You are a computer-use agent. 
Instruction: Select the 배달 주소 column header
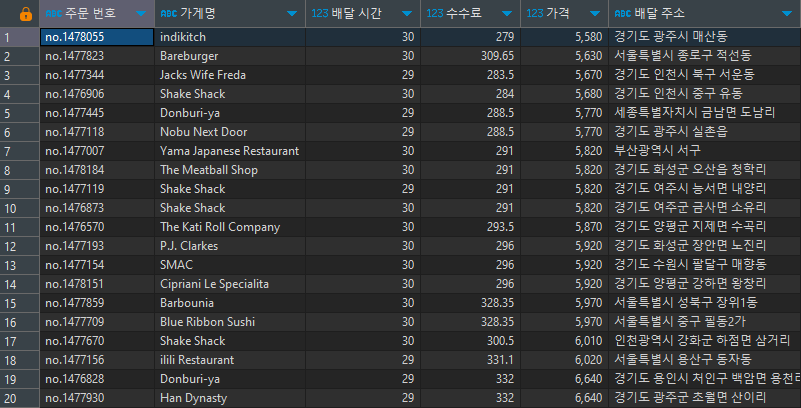(x=705, y=14)
